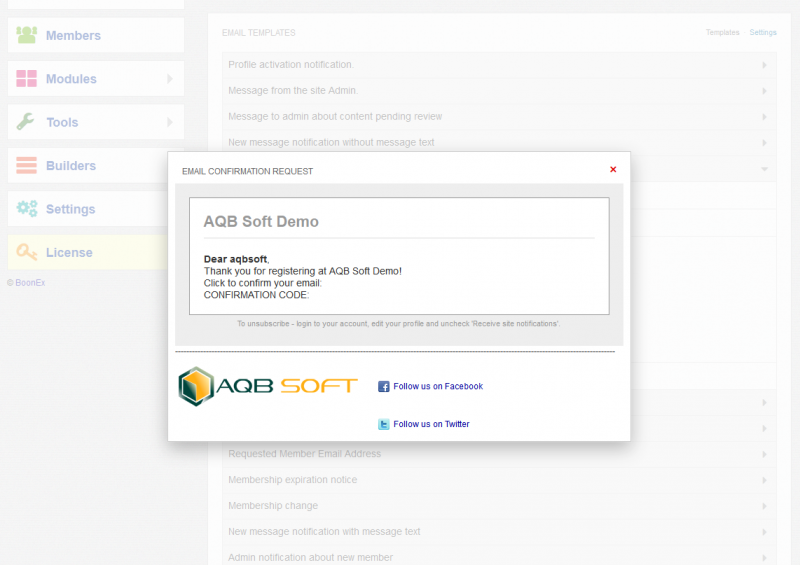Click the Builders stacked-bars icon
The height and width of the screenshot is (565, 800).
tap(27, 165)
